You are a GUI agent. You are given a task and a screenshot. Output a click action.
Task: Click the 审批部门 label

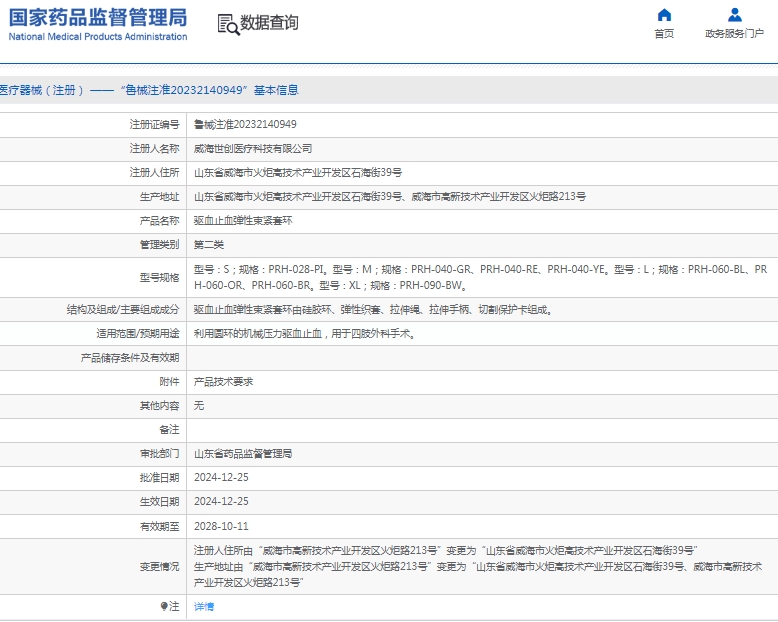pos(159,454)
